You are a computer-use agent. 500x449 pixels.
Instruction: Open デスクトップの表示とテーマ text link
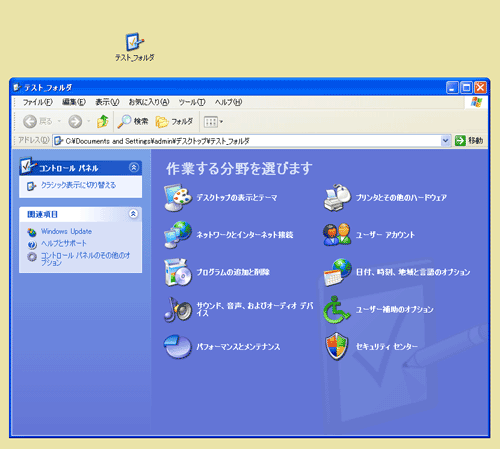pyautogui.click(x=237, y=198)
